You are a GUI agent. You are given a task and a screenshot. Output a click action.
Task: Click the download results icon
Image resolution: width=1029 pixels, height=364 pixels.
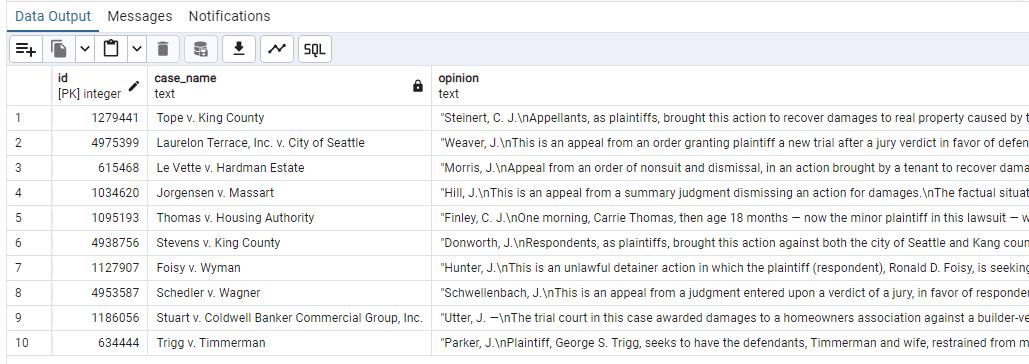[239, 49]
